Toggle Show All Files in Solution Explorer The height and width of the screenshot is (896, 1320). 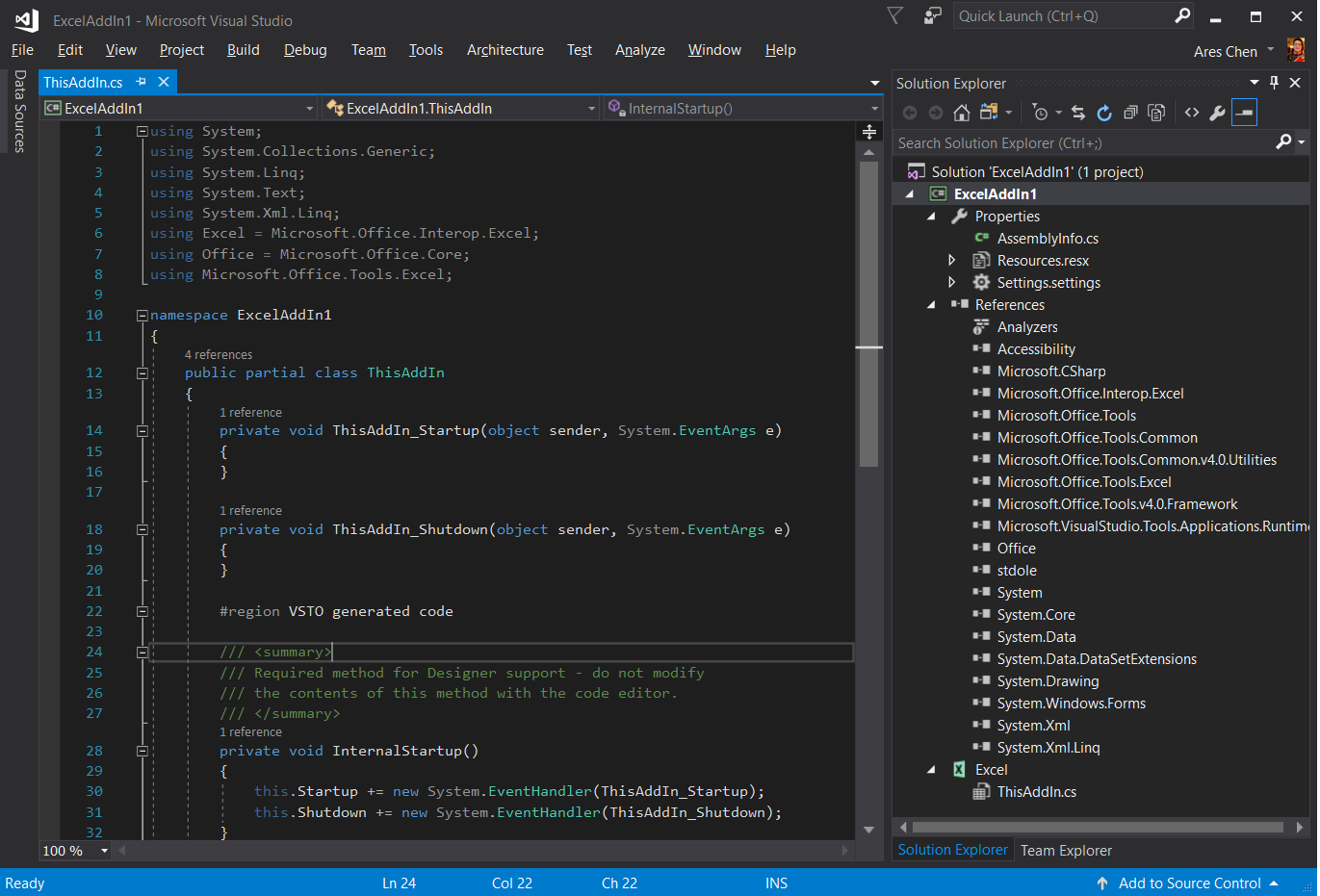pos(1156,113)
